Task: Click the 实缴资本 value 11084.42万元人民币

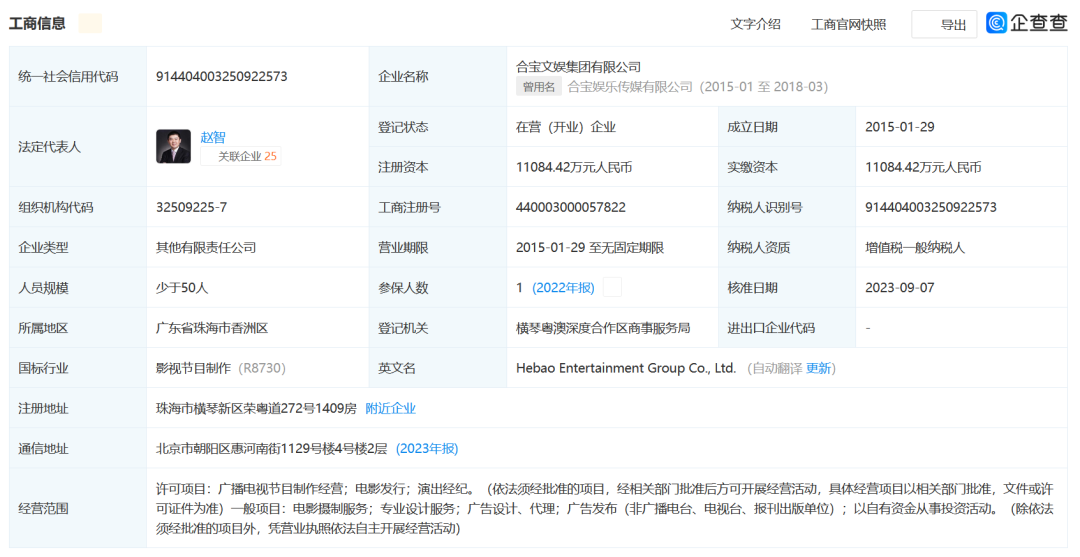Action: 923,167
